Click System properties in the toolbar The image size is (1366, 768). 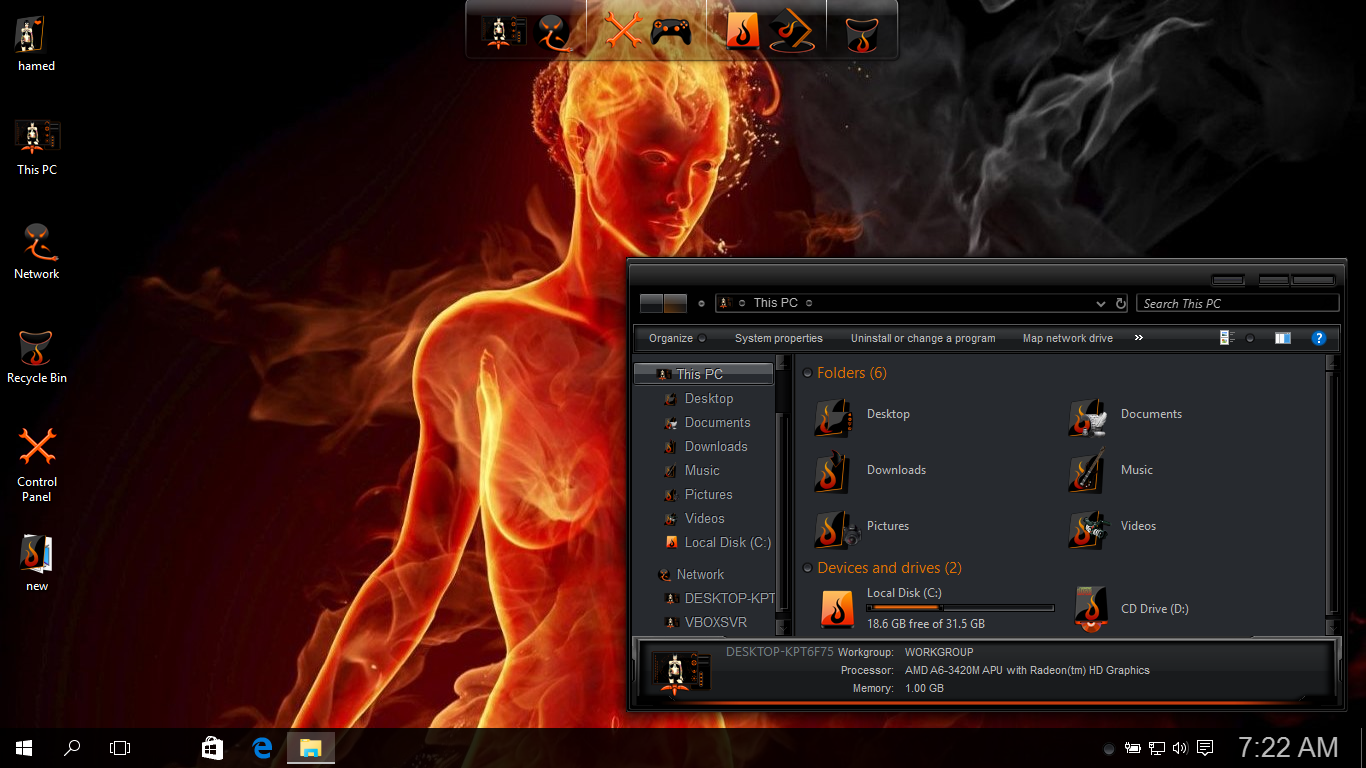pyautogui.click(x=778, y=338)
